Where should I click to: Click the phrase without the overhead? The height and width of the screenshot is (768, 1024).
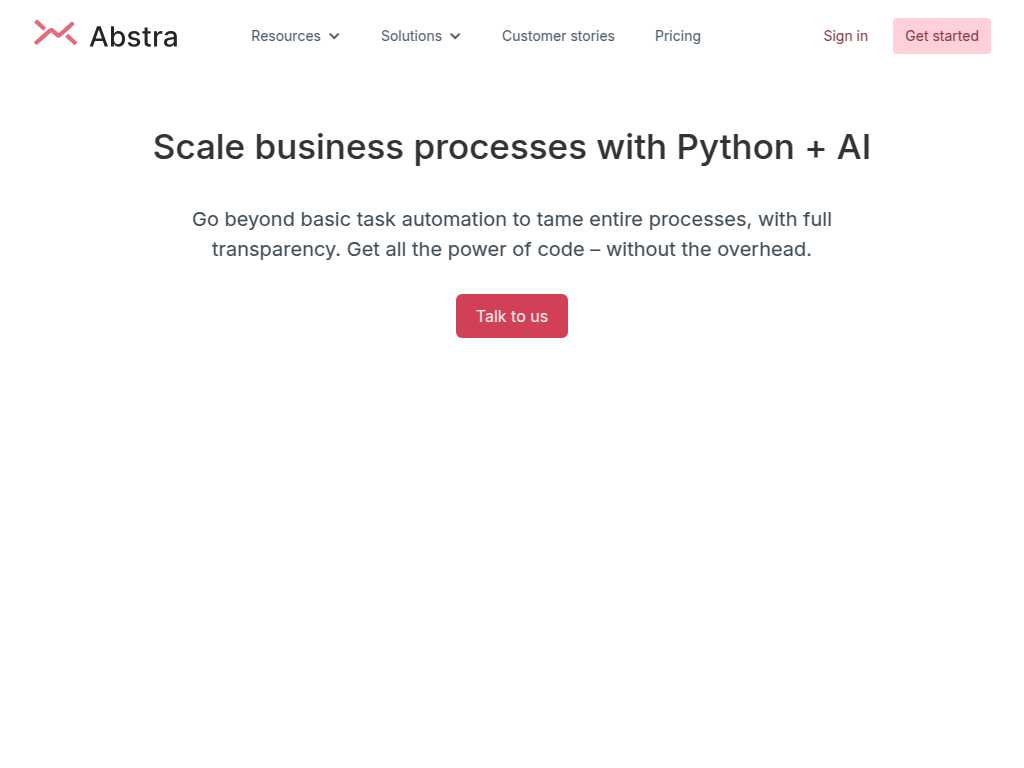709,249
